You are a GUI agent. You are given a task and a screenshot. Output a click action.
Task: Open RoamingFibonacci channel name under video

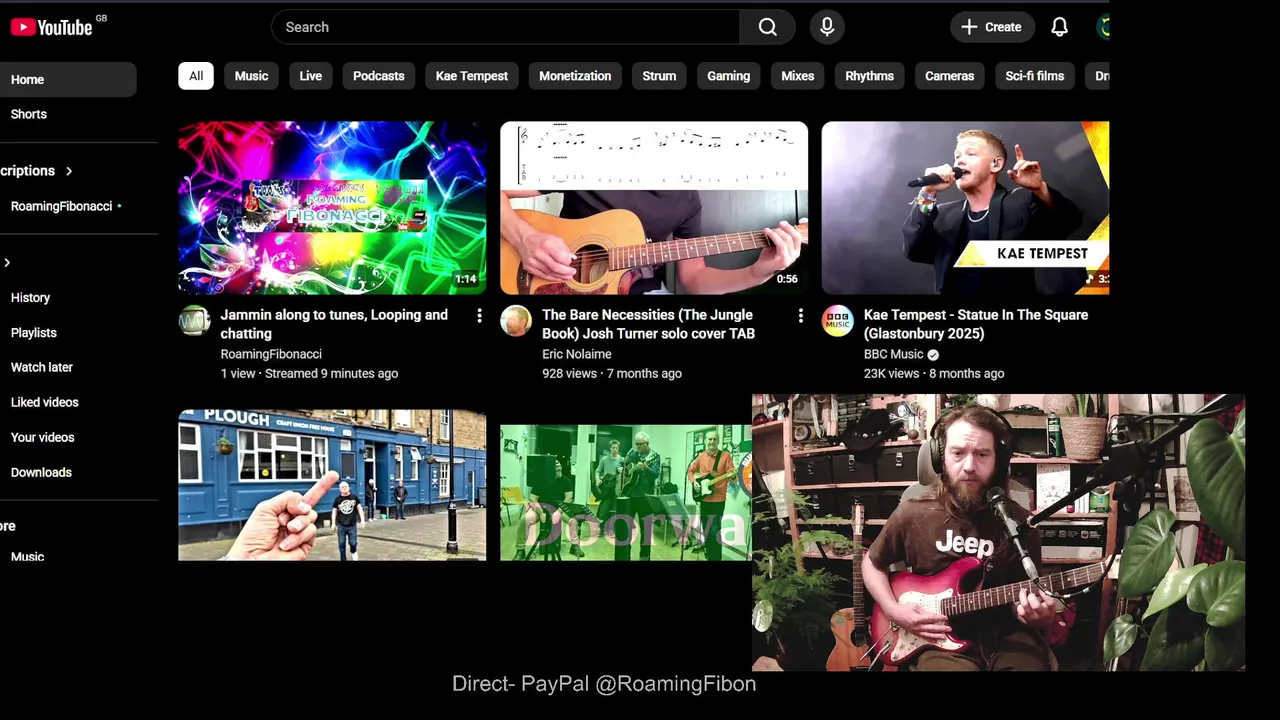point(271,354)
